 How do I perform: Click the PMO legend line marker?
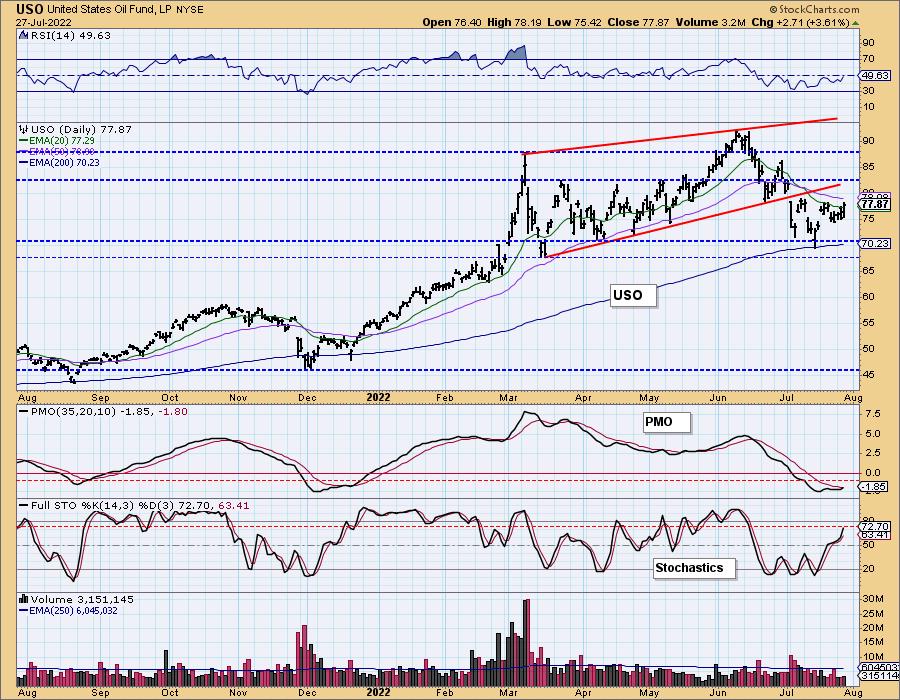pos(24,412)
